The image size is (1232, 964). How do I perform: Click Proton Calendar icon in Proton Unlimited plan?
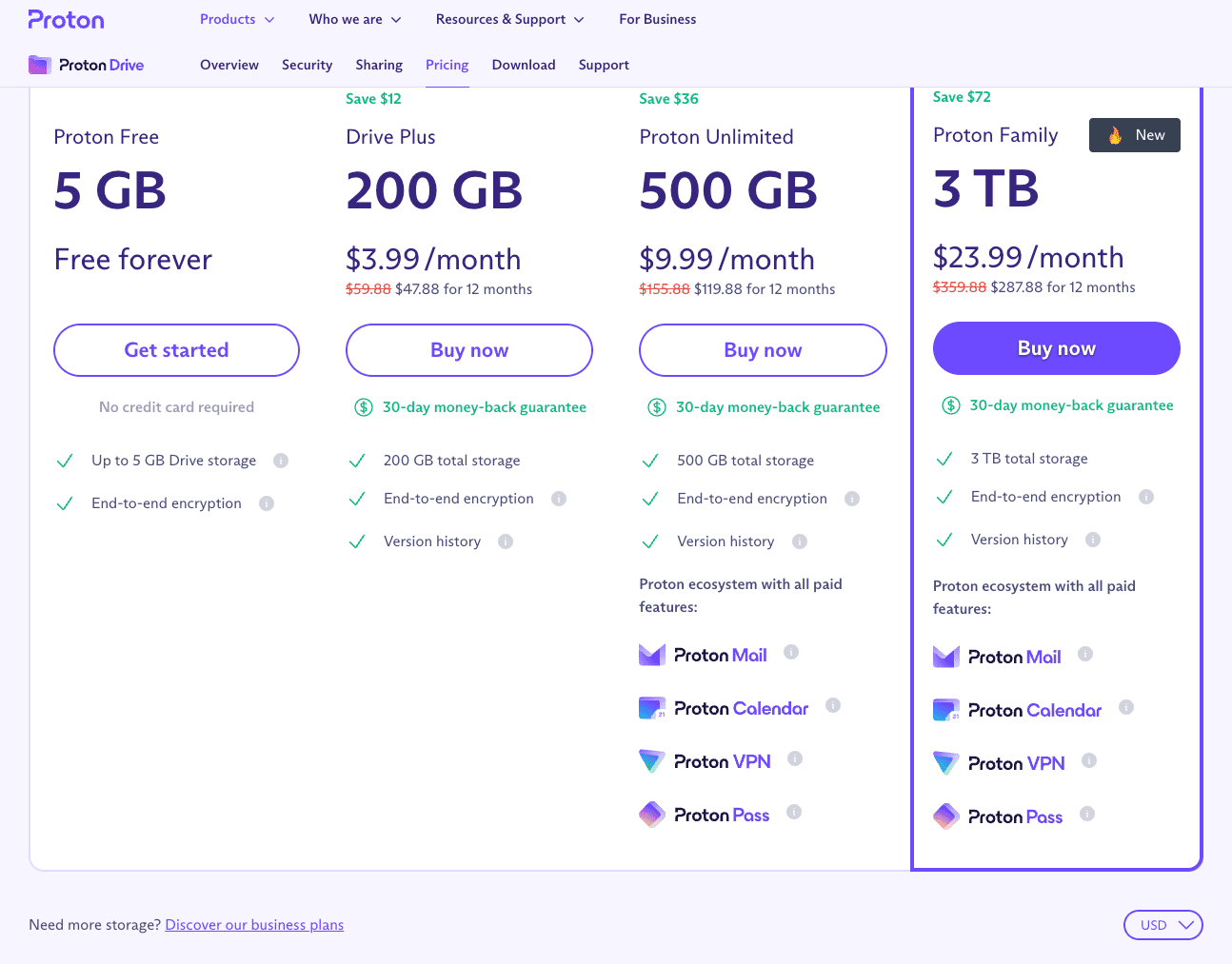(652, 708)
